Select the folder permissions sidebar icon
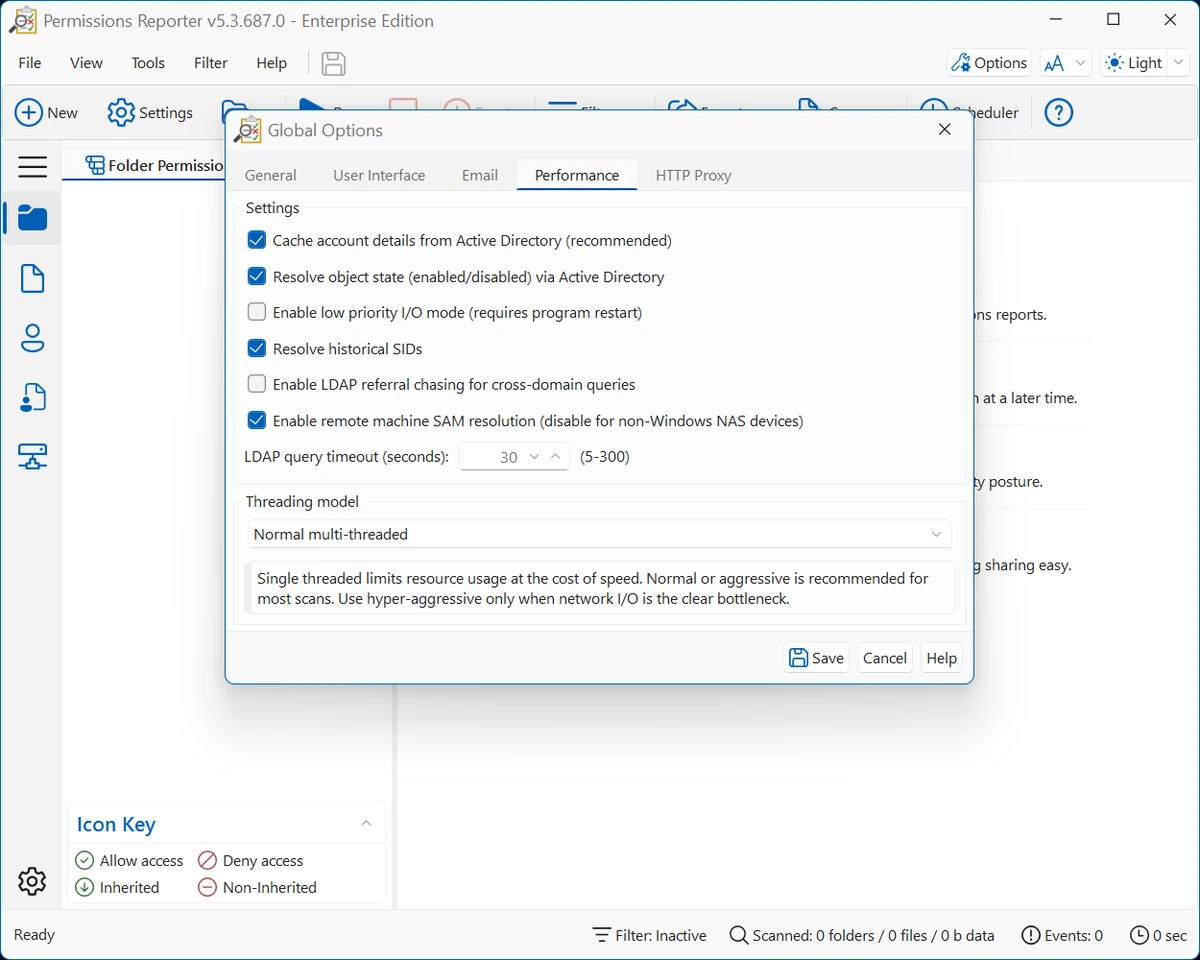1200x960 pixels. point(32,218)
